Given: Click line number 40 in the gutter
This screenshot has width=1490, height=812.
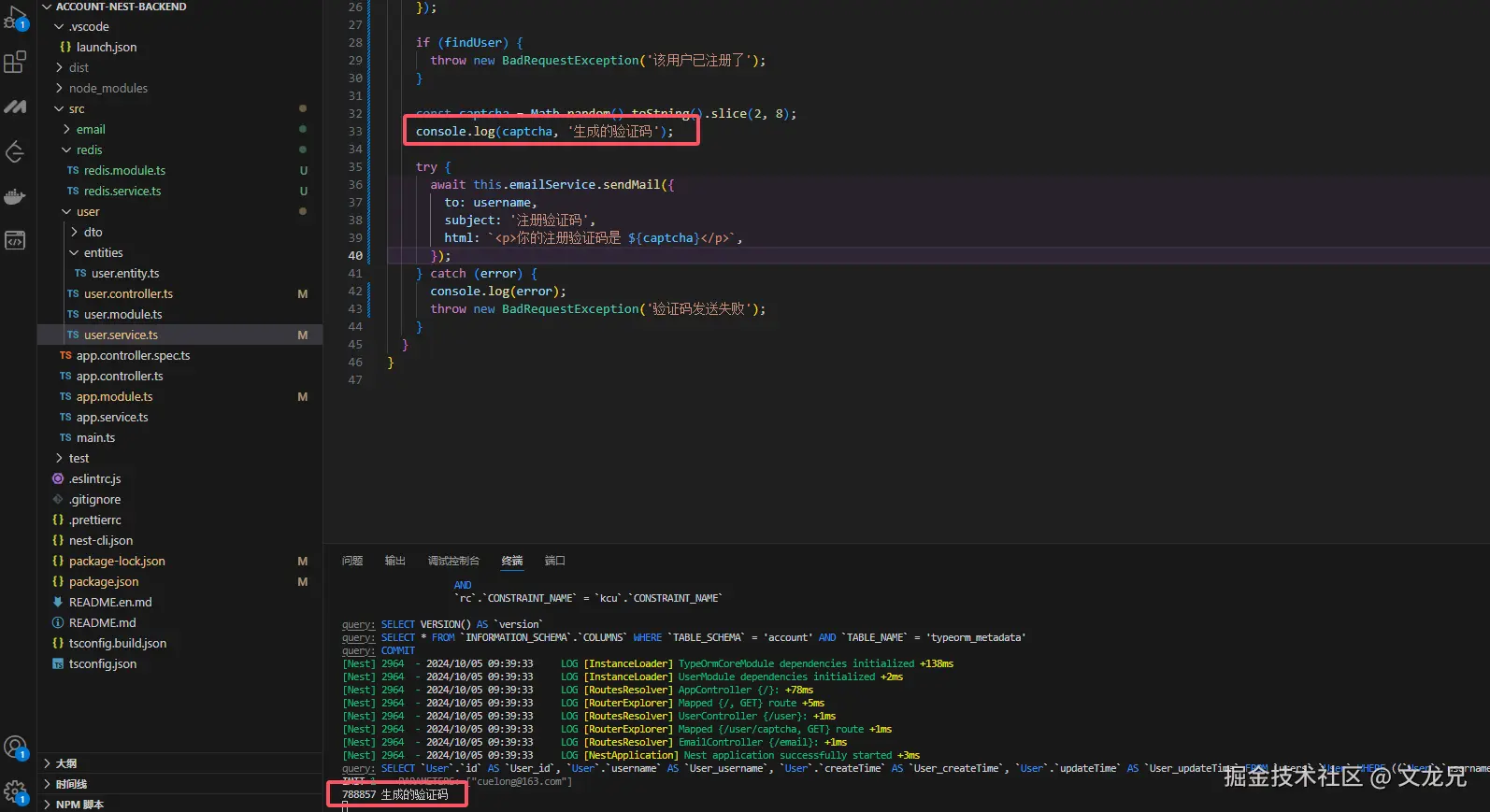Looking at the screenshot, I should pyautogui.click(x=355, y=255).
